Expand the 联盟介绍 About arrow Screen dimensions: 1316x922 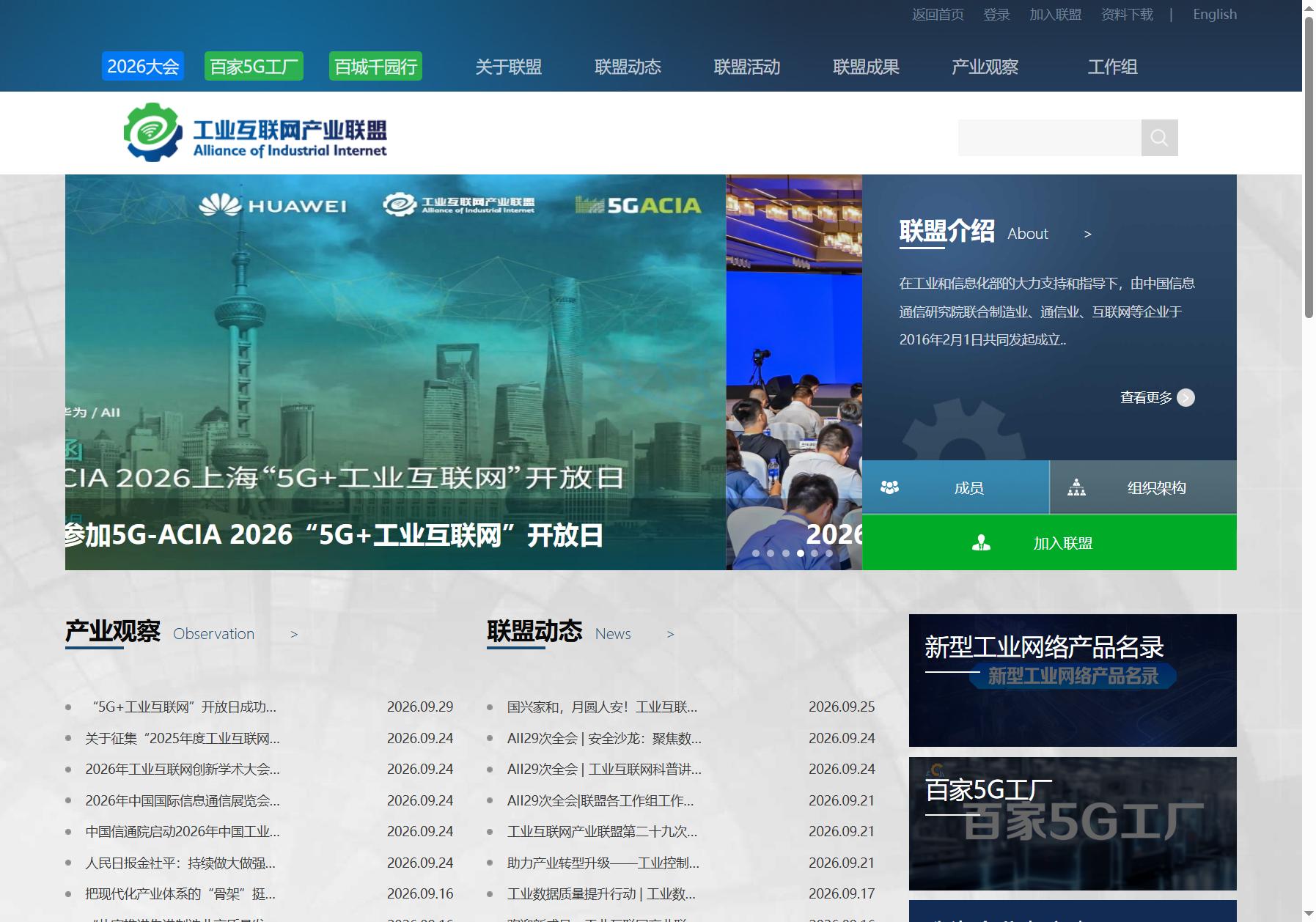pos(1088,234)
